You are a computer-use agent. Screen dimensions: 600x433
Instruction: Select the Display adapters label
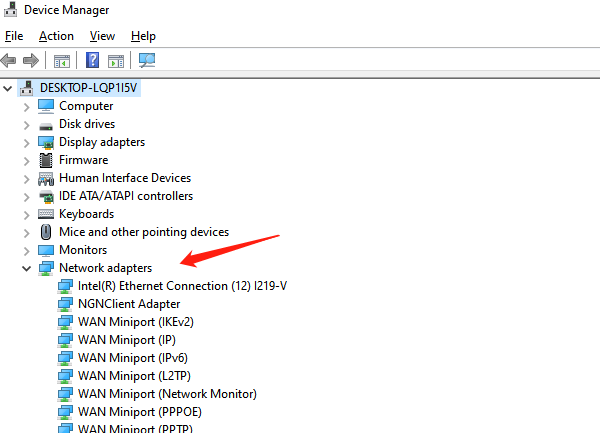click(x=102, y=142)
